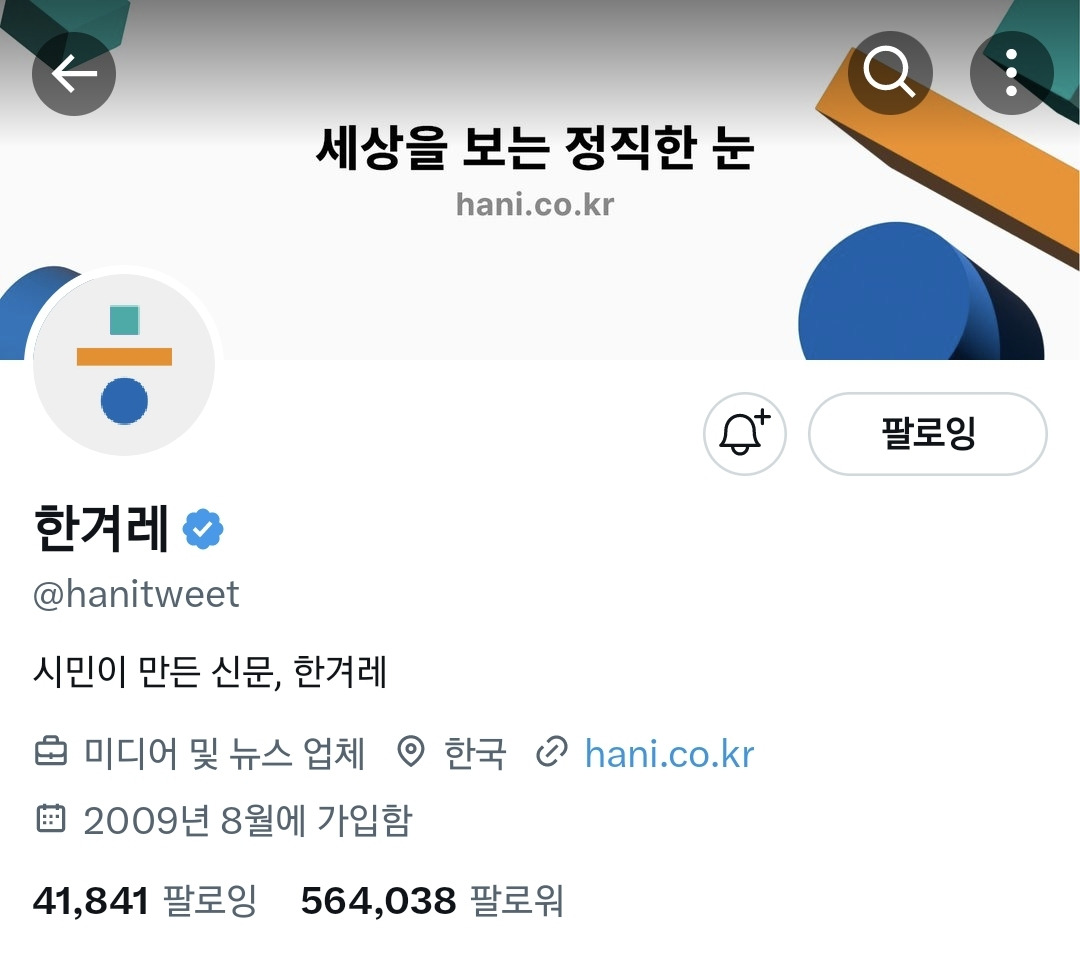This screenshot has width=1080, height=953.
Task: Enable notifications with the bell icon
Action: click(x=745, y=434)
